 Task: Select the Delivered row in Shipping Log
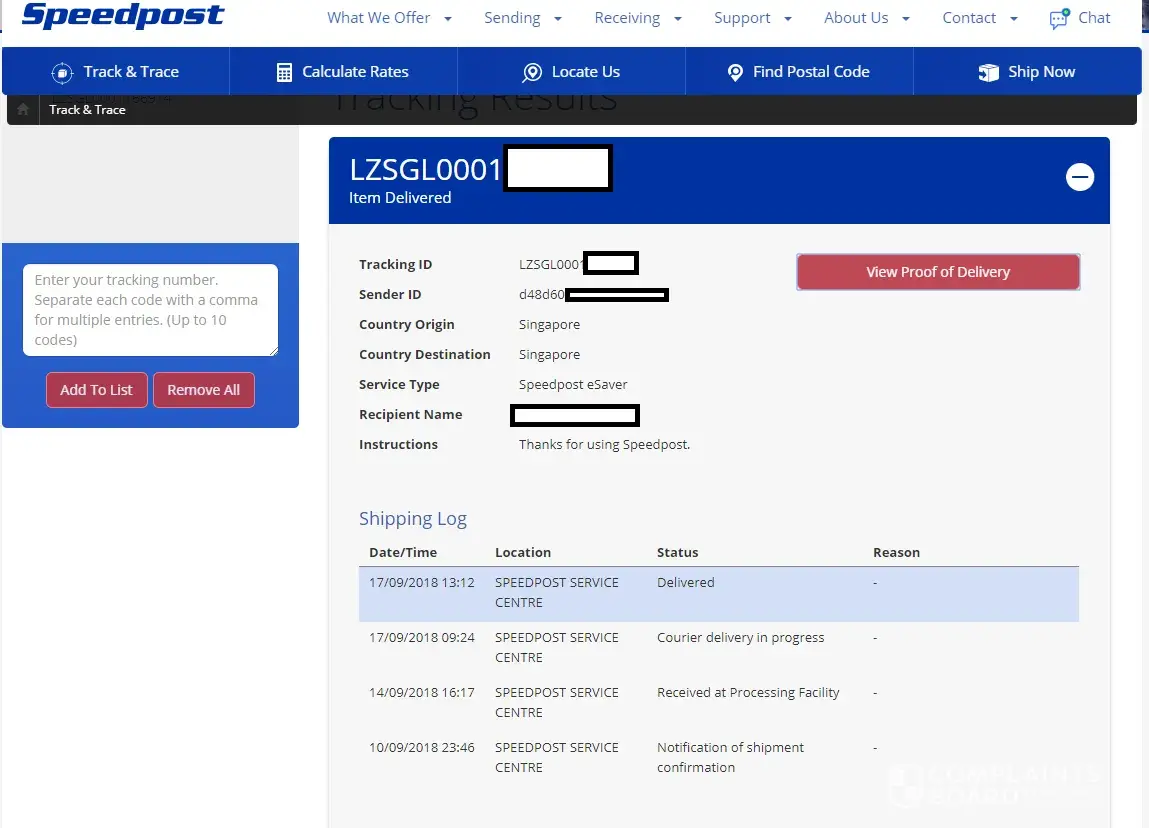click(x=718, y=593)
